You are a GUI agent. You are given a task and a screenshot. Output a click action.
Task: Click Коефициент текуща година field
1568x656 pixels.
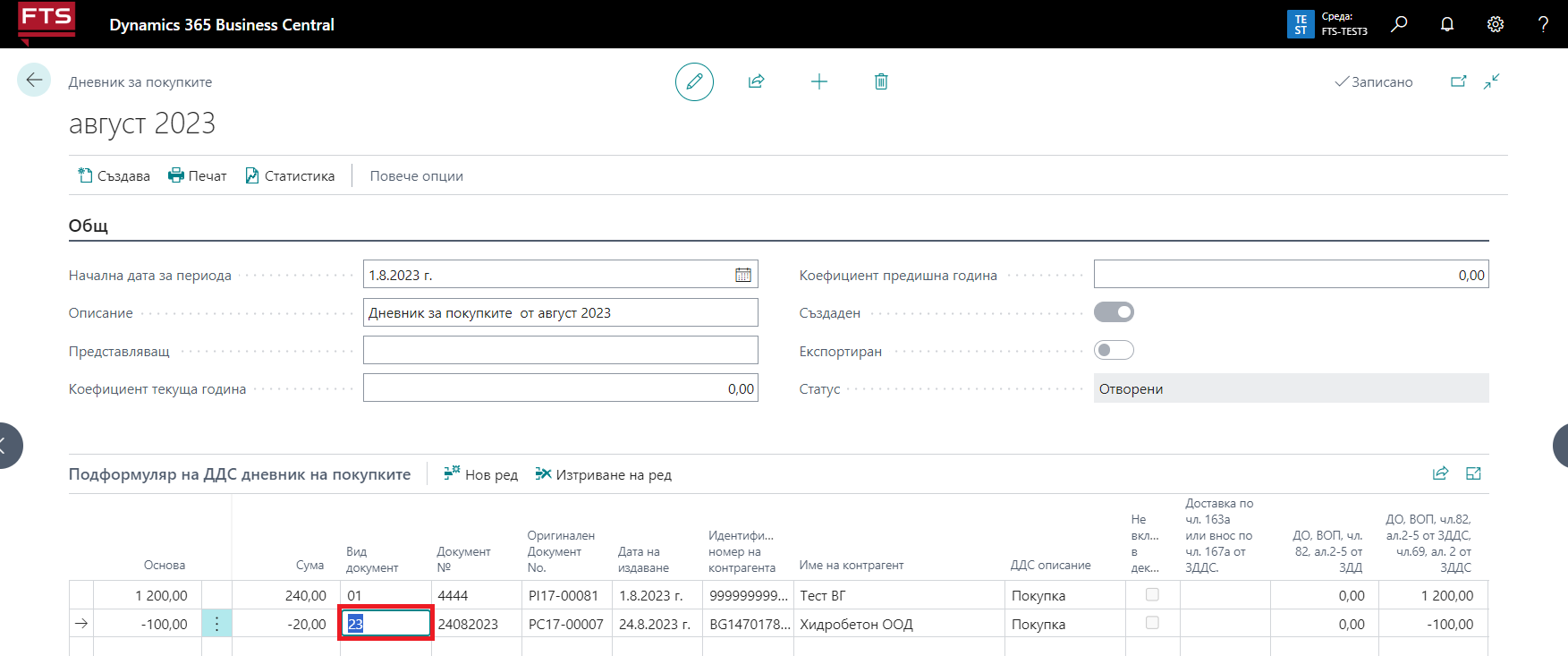tap(560, 388)
